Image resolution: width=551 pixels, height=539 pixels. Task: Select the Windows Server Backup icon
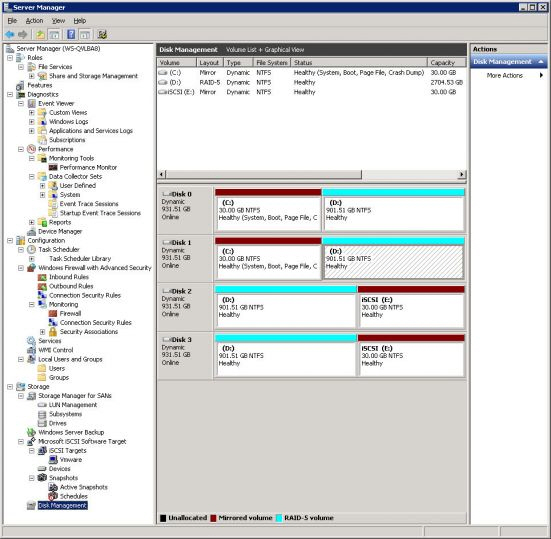pos(32,432)
